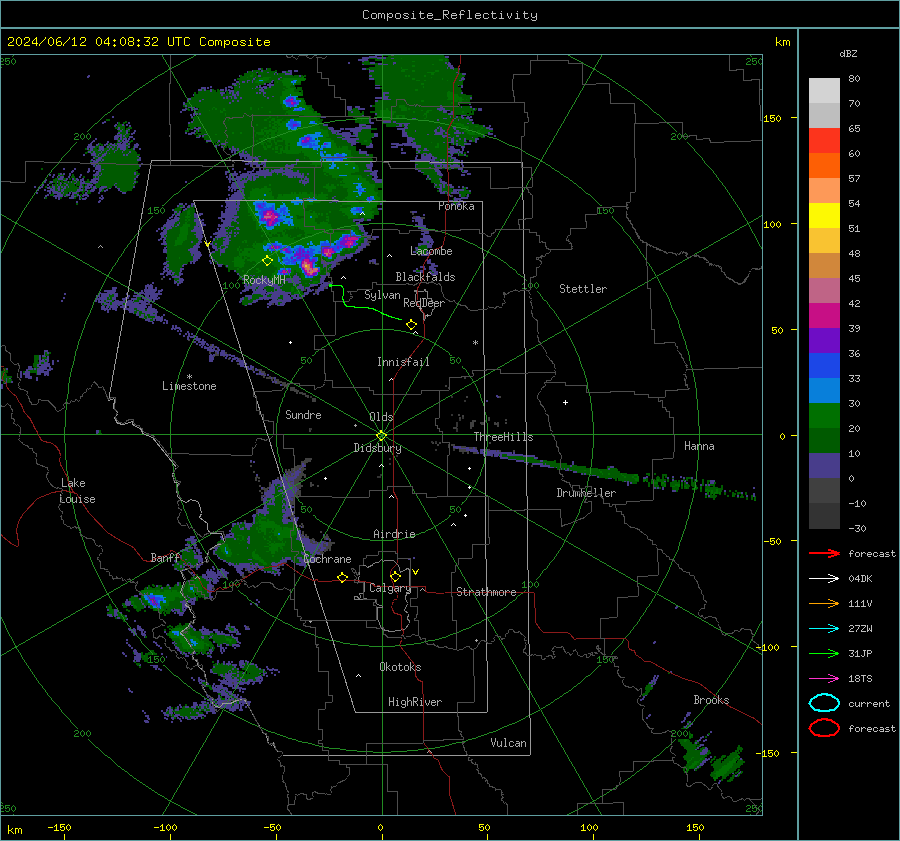900x841 pixels.
Task: Click the dark green 20-10 dBZ swatch
Action: 824,441
